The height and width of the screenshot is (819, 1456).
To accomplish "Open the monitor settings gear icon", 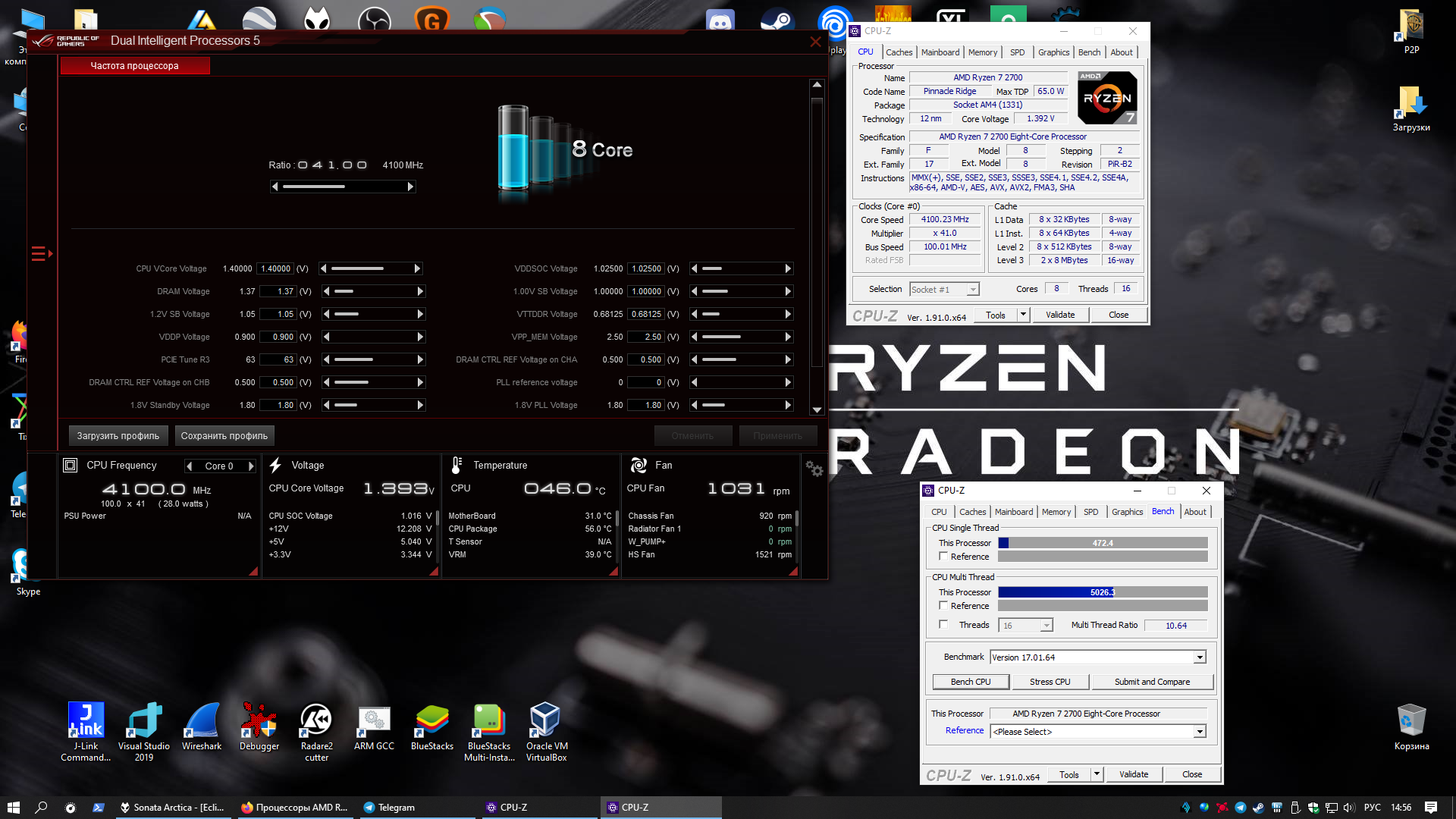I will coord(814,469).
